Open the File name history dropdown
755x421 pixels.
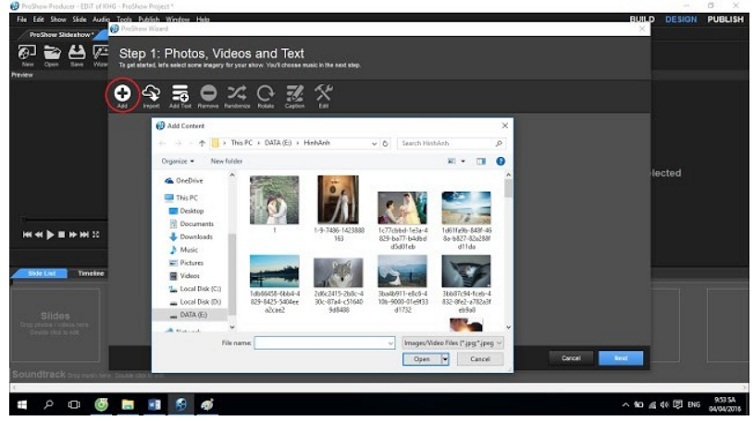pyautogui.click(x=390, y=342)
